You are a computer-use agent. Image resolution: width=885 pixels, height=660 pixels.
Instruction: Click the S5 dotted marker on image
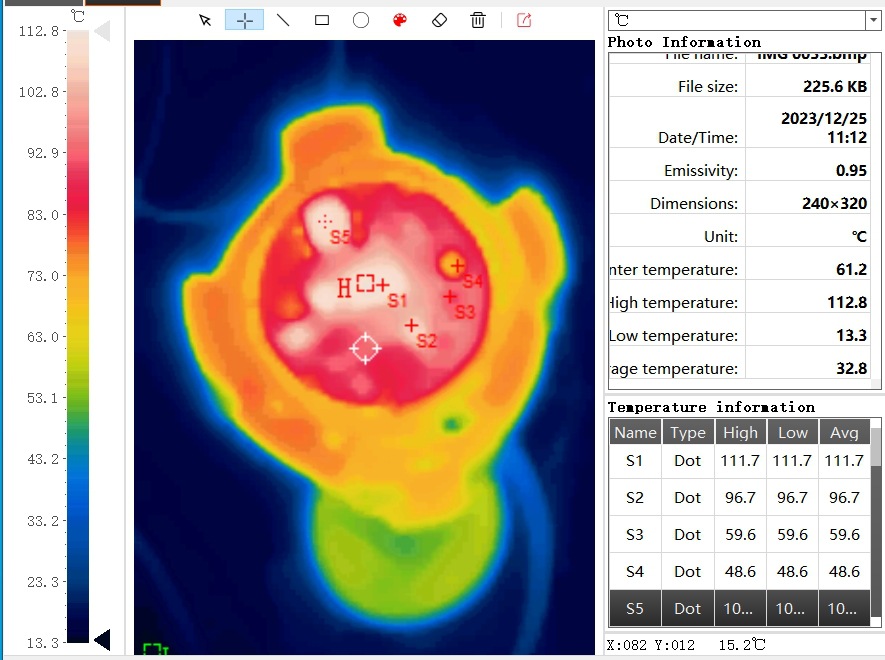(325, 221)
